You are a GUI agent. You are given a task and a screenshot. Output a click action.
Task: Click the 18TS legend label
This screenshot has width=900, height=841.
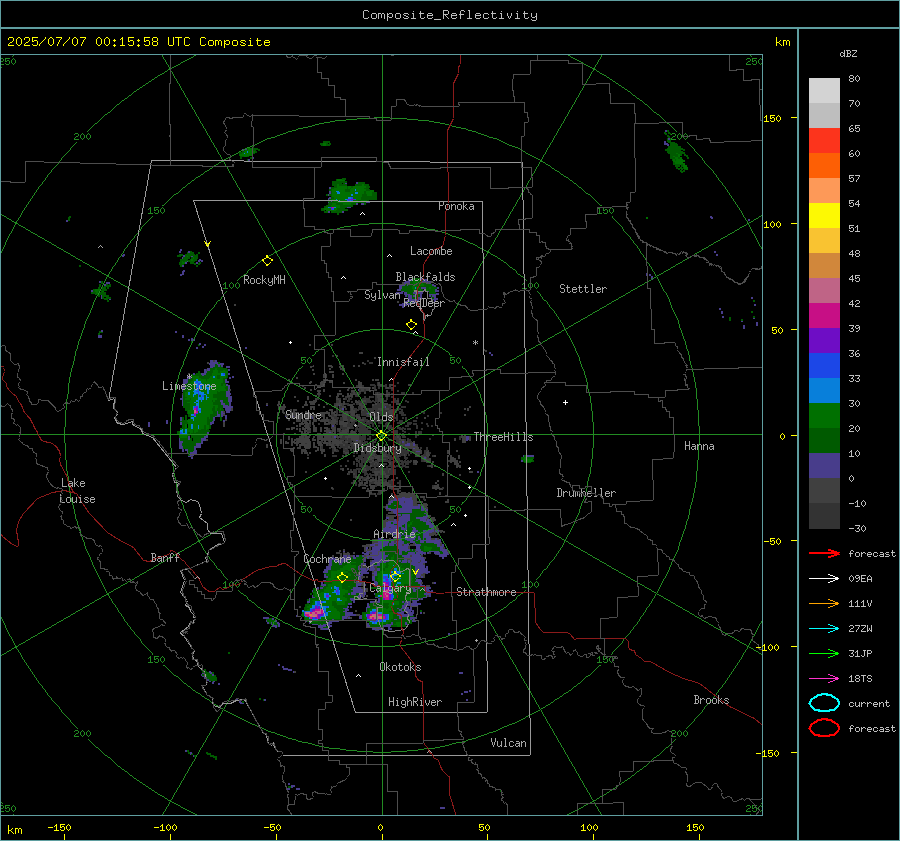[x=860, y=679]
